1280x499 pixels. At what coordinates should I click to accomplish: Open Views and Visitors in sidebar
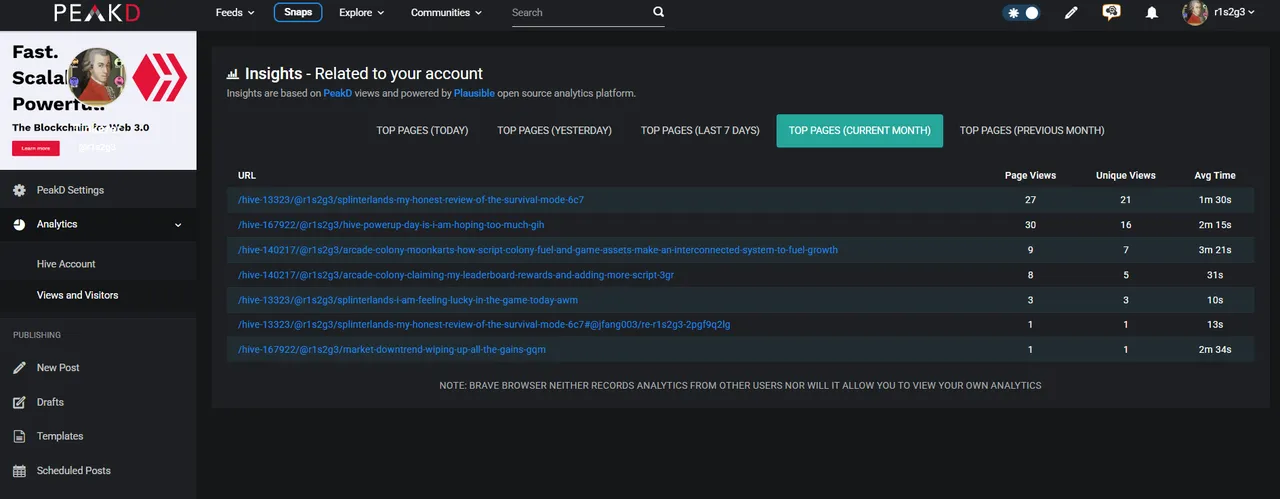pos(77,295)
